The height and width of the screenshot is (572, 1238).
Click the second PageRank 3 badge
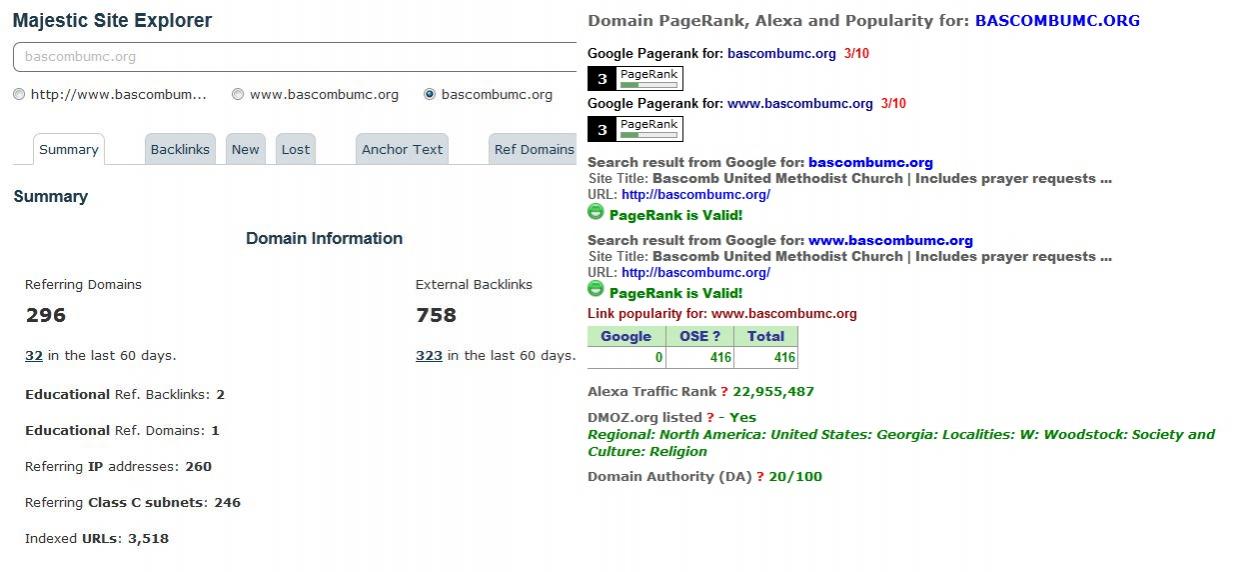[x=635, y=129]
